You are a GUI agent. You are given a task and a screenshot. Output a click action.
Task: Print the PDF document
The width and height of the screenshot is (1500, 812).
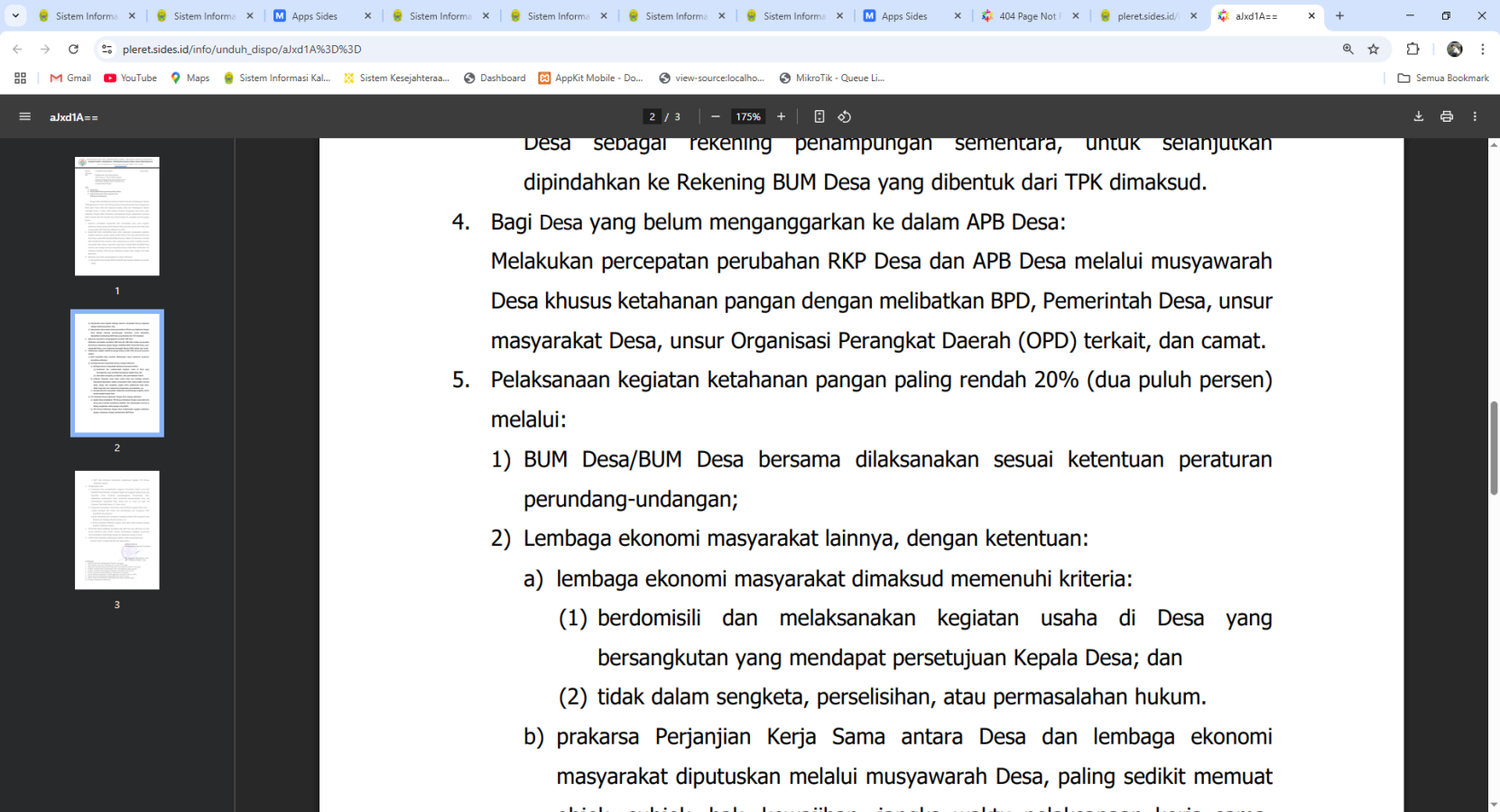click(1447, 116)
